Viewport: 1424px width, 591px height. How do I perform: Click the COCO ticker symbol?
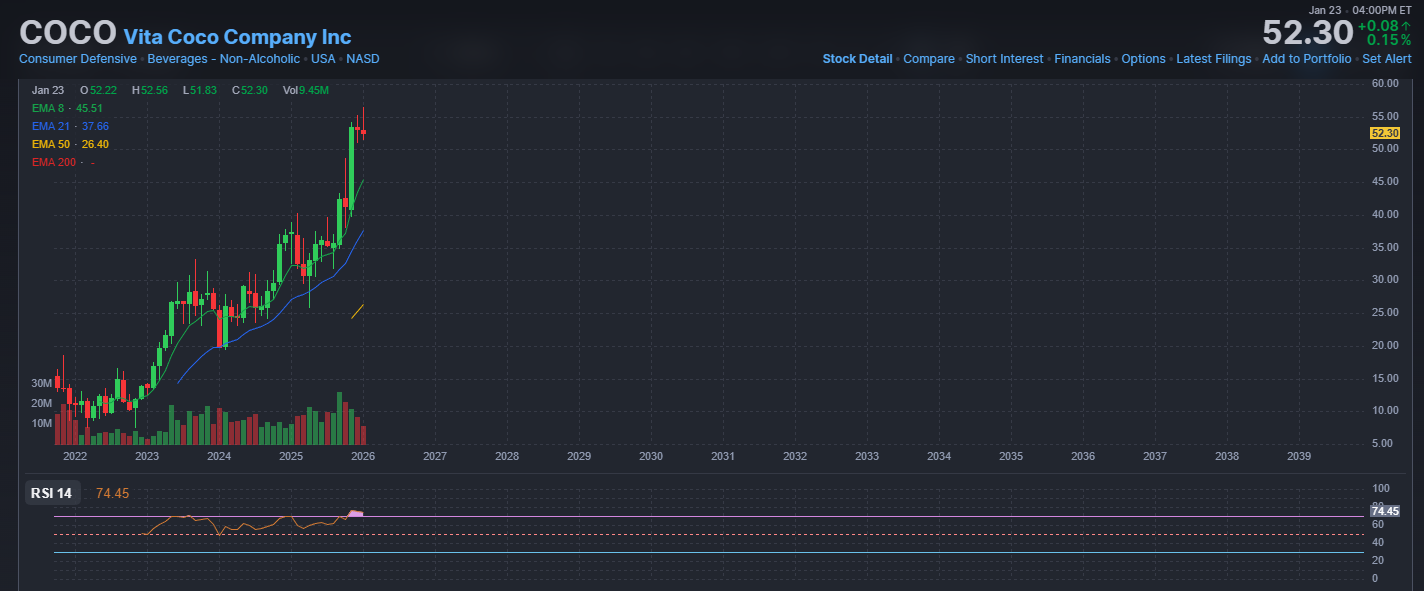click(x=68, y=33)
